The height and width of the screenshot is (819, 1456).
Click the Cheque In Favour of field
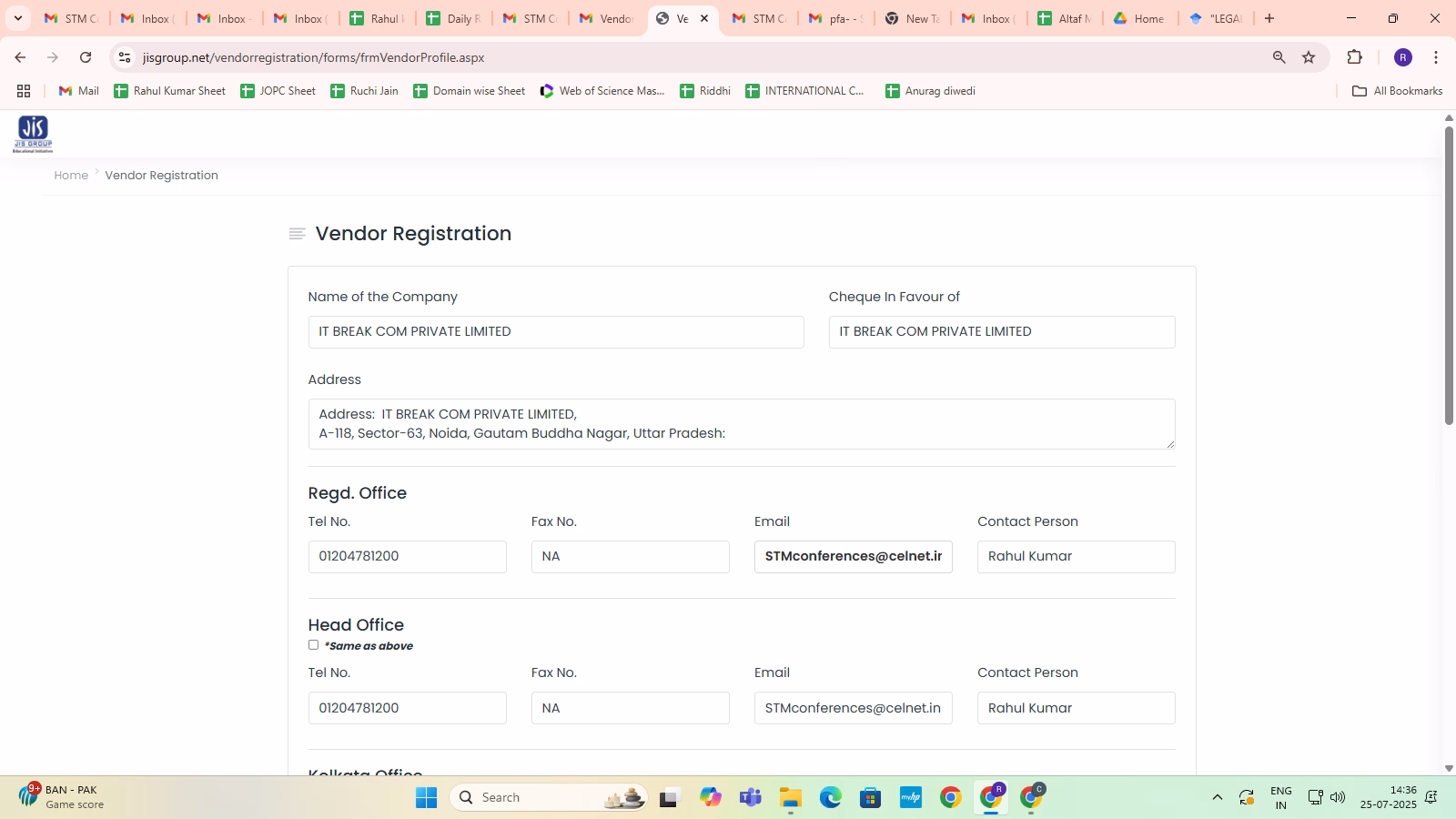click(1002, 332)
